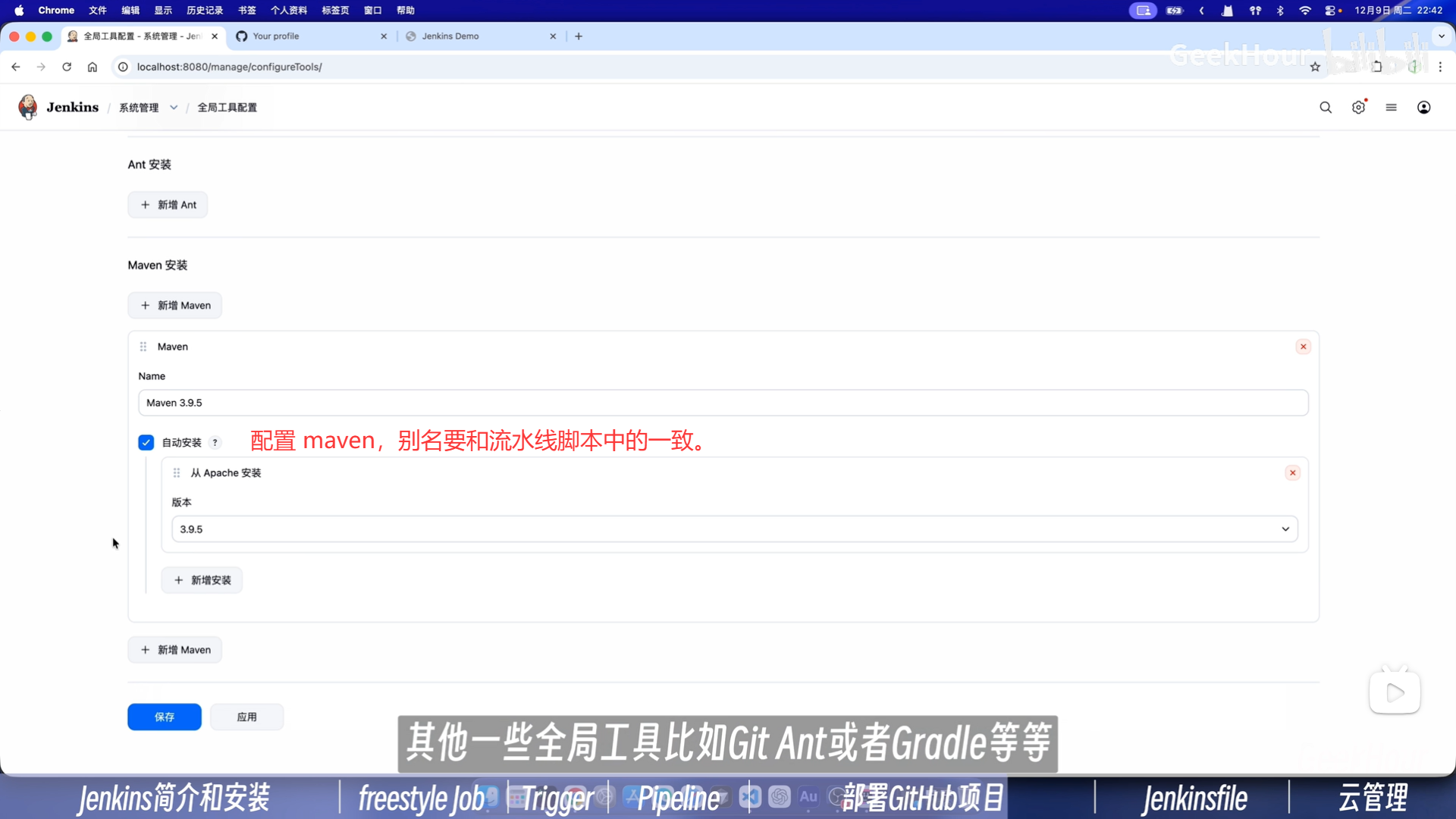This screenshot has height=819, width=1456.
Task: Click the Maven drag handle icon
Action: (x=143, y=347)
